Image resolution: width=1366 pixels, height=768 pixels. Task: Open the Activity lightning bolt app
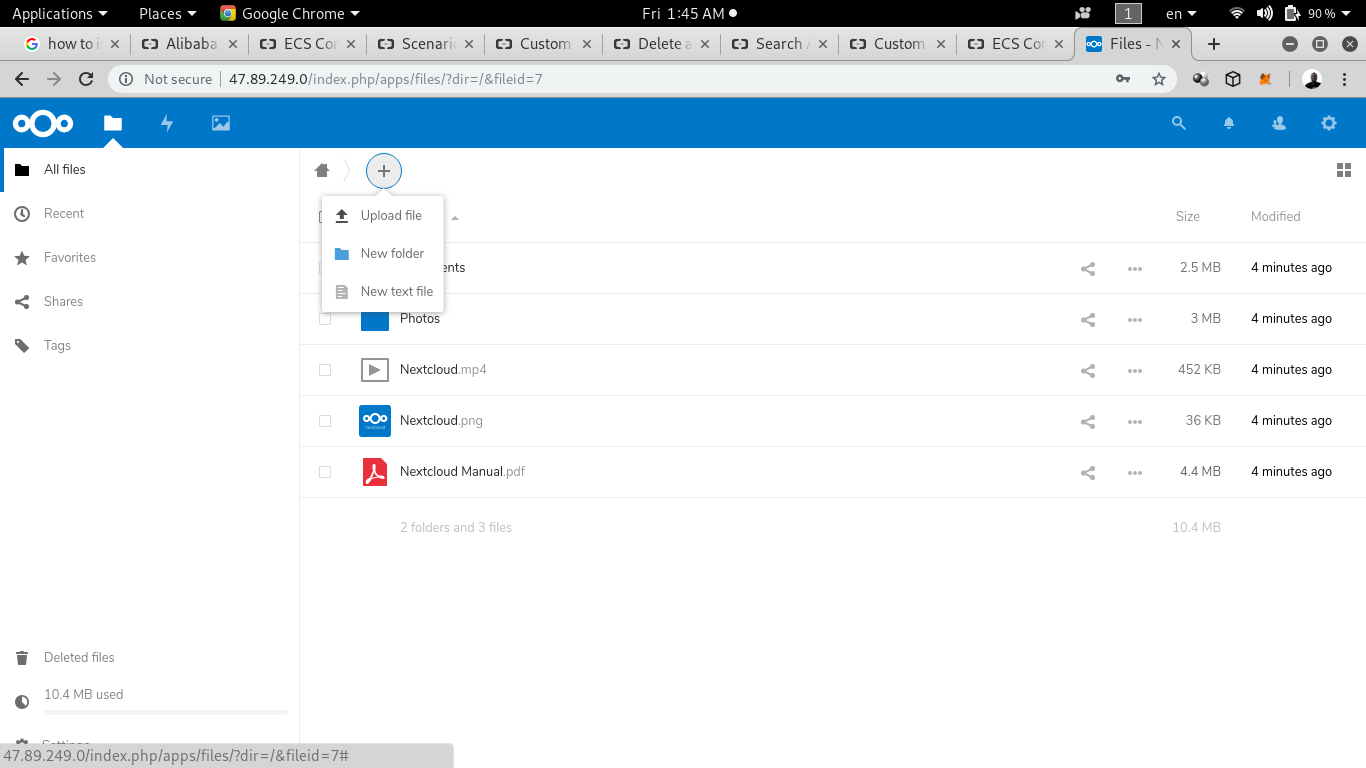point(167,123)
